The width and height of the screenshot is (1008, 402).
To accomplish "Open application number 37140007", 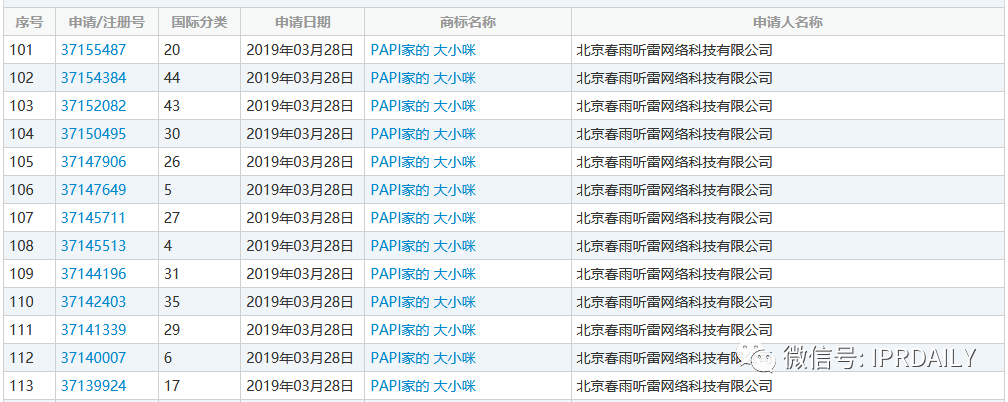I will click(94, 358).
